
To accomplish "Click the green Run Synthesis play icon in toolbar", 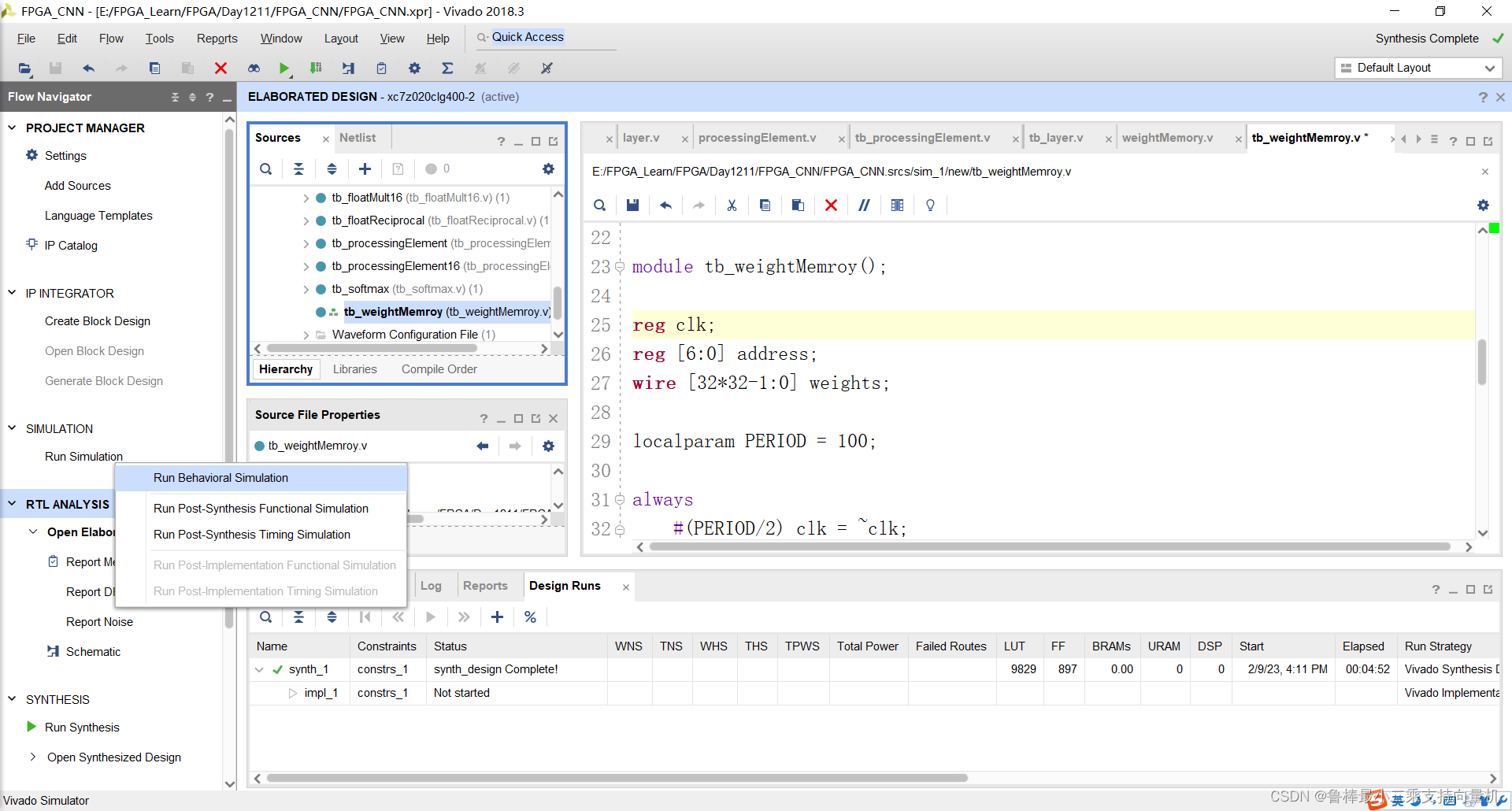I will click(284, 69).
